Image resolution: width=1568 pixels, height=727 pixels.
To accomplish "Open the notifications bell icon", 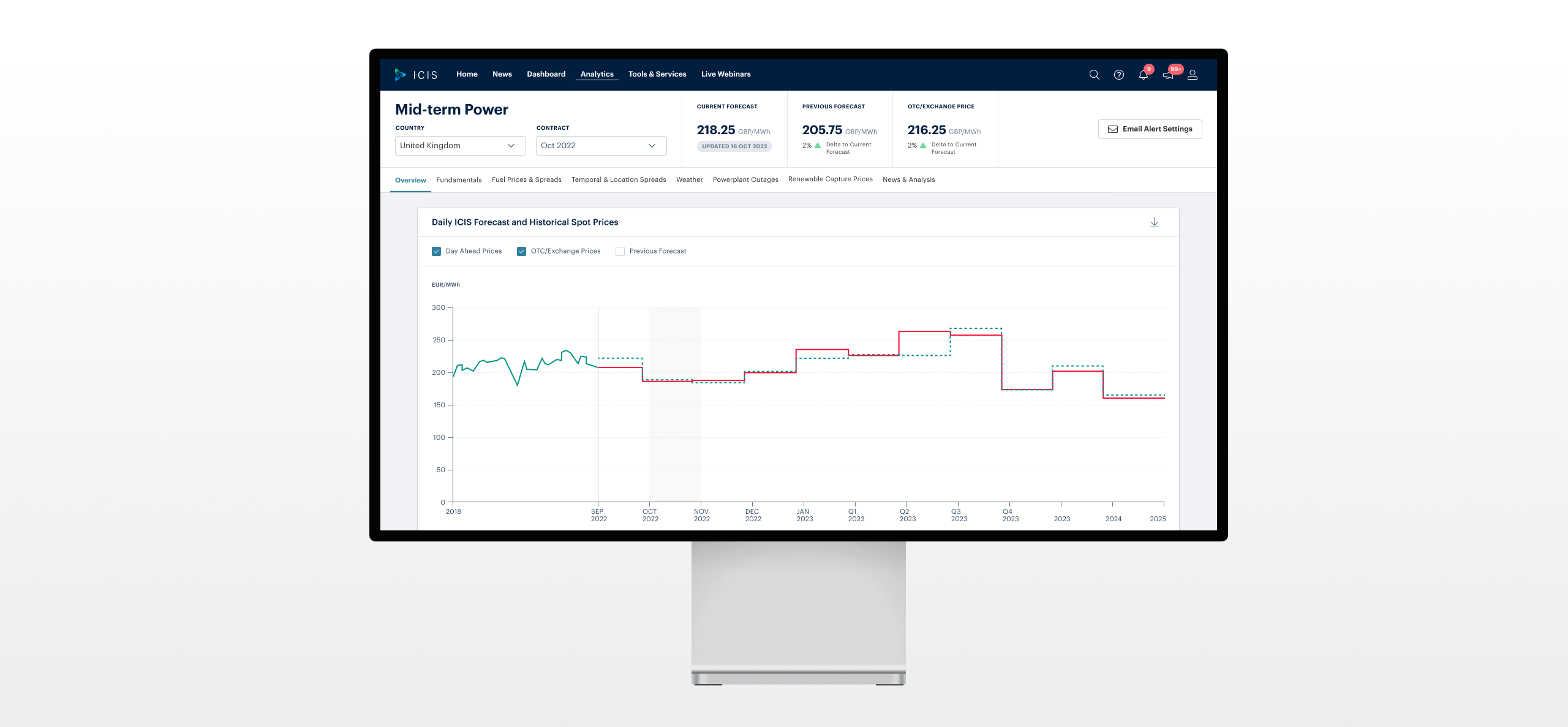I will pos(1143,75).
